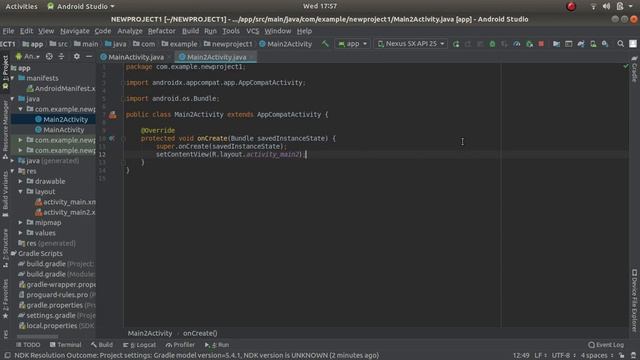Open the AVD Manager icon
The width and height of the screenshot is (640, 360).
593,44
